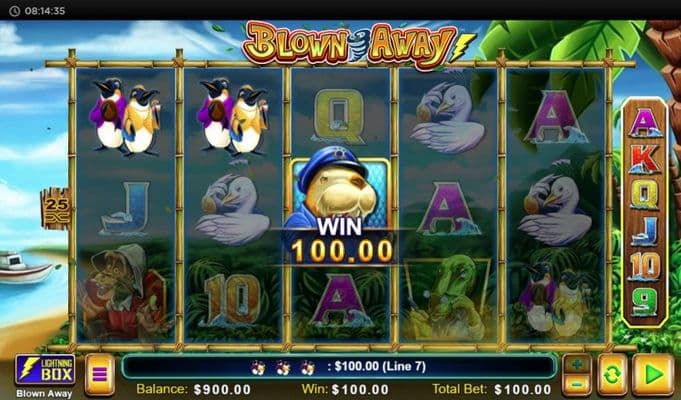Click the clock time display
This screenshot has width=681, height=400.
(45, 11)
